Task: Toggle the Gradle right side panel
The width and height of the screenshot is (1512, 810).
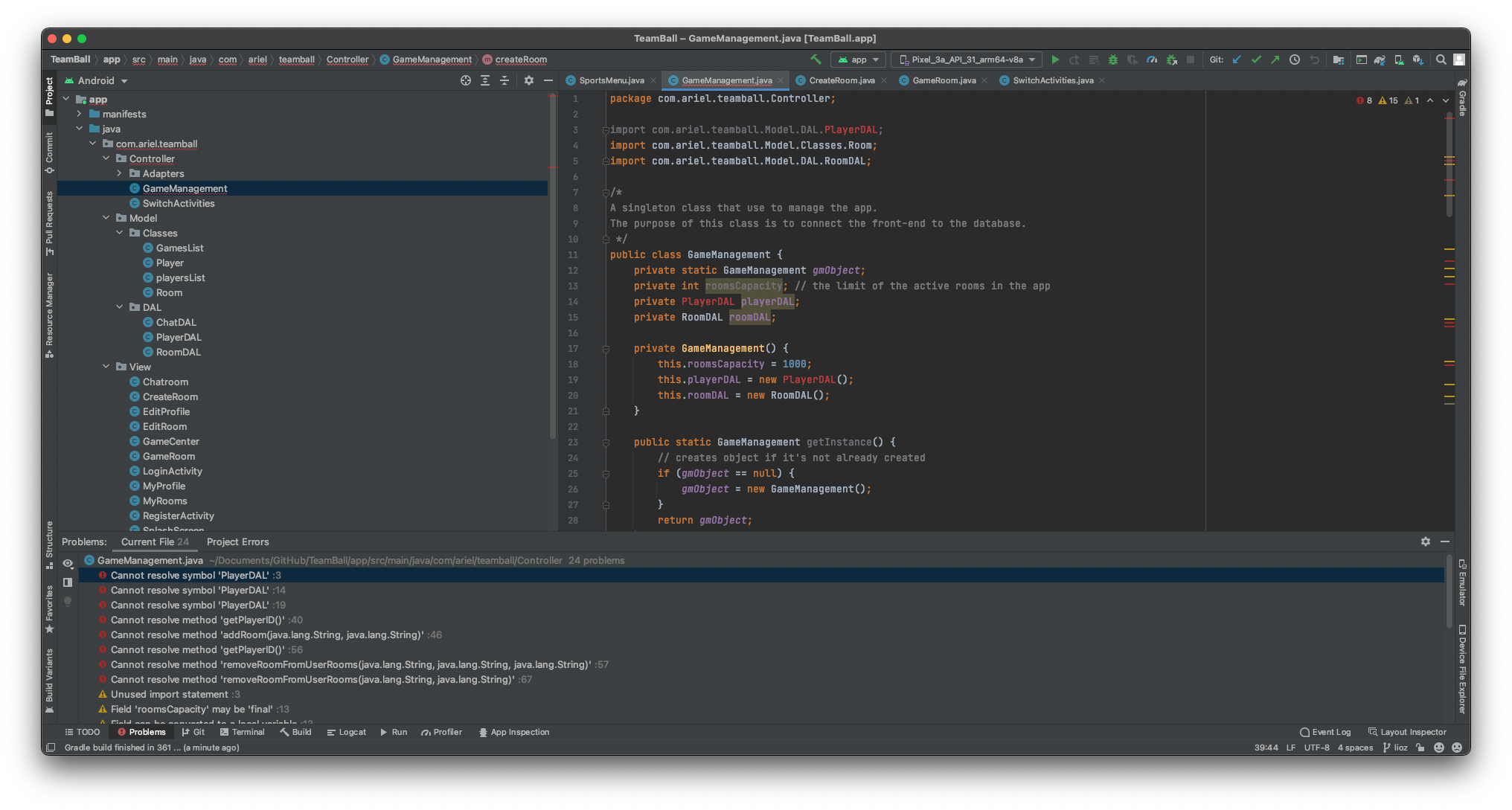Action: pos(1462,97)
